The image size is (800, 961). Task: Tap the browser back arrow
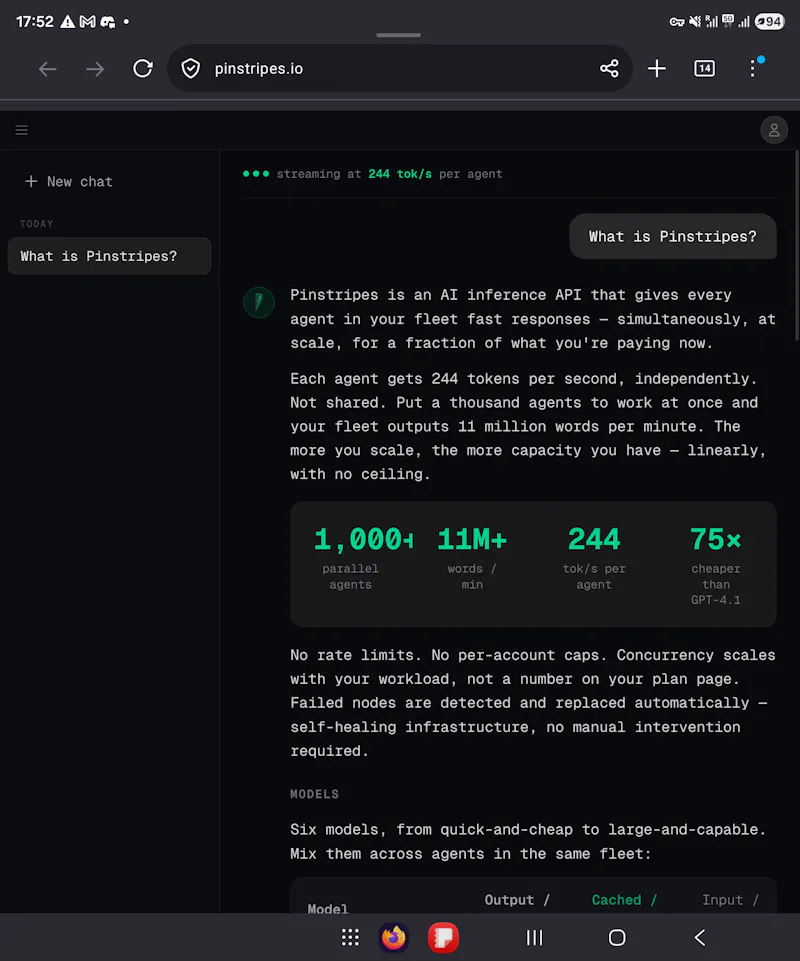click(48, 69)
